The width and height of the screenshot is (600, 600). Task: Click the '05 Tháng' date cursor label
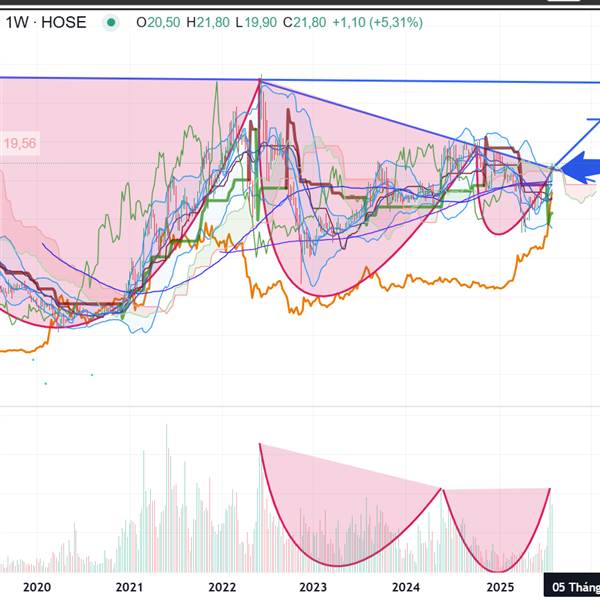(572, 586)
